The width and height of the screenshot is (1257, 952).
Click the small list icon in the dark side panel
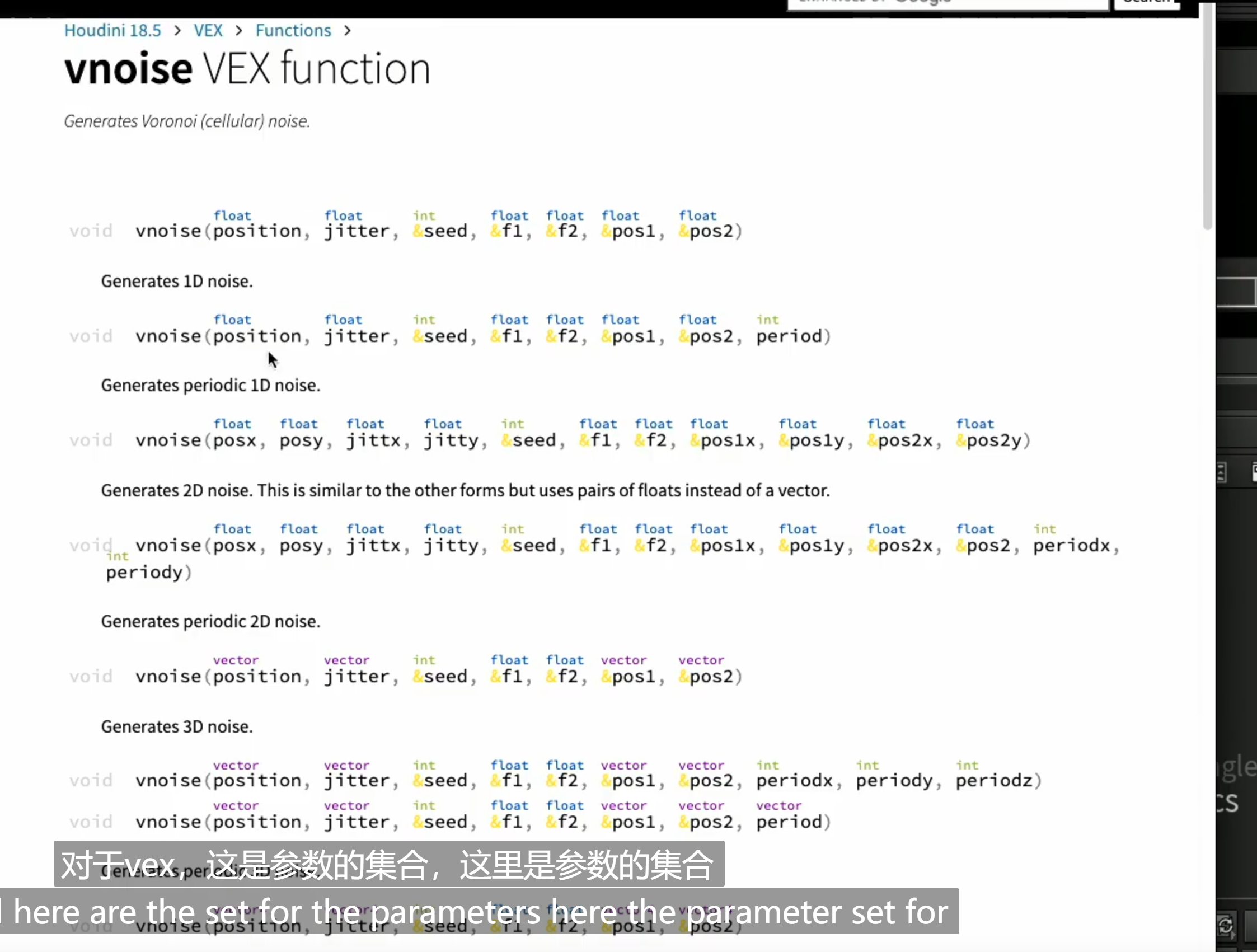(x=1221, y=472)
